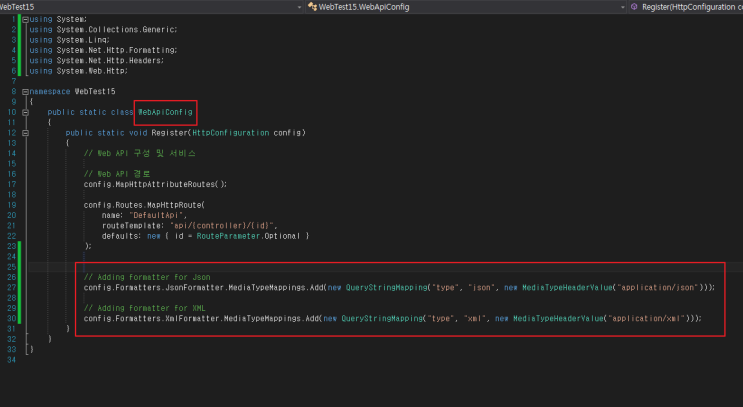Image resolution: width=743 pixels, height=407 pixels.
Task: Click JsonFormatter in the config.Formatters line
Action: 194,288
